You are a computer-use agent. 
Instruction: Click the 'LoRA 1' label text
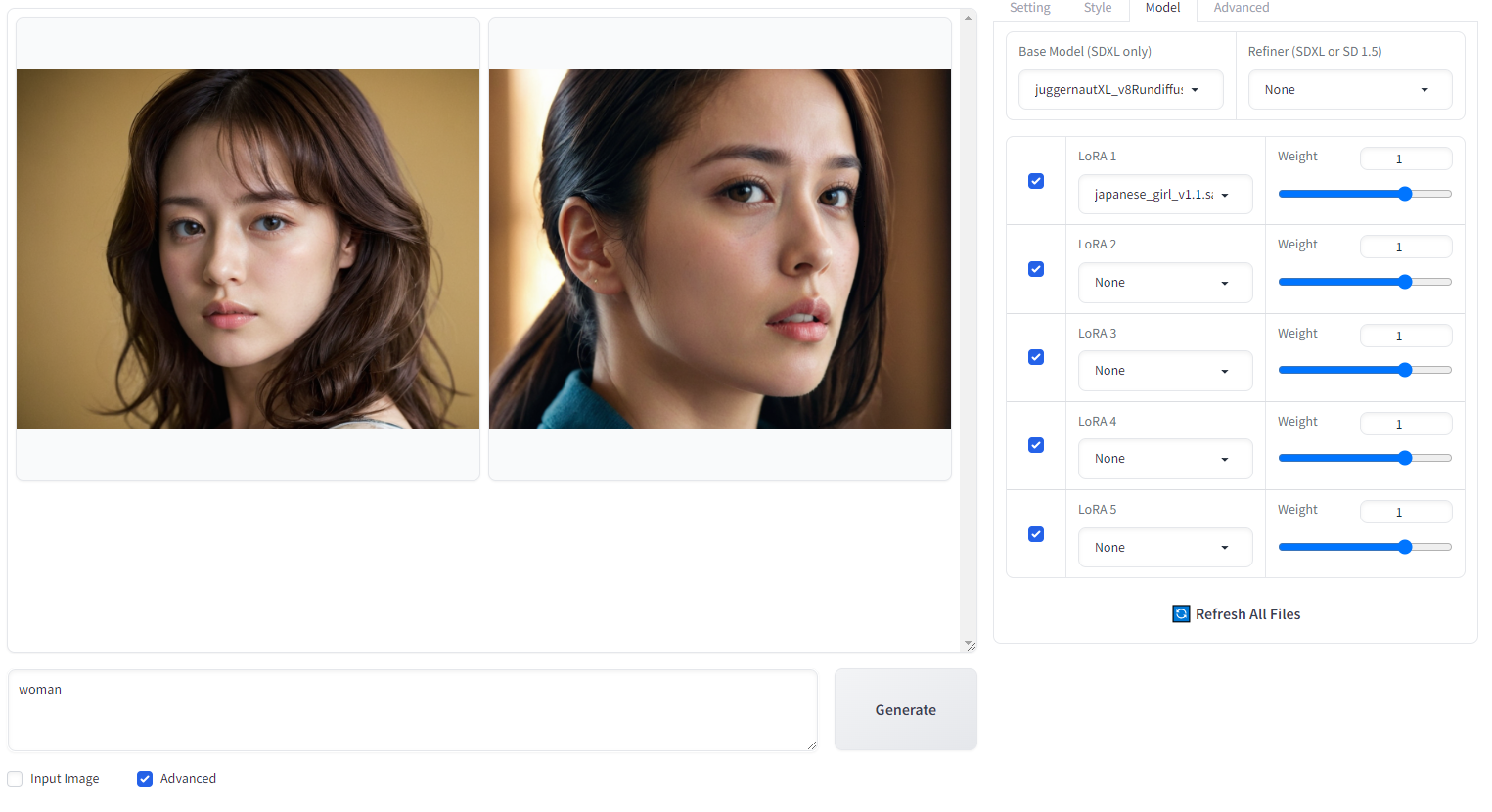pos(1097,156)
